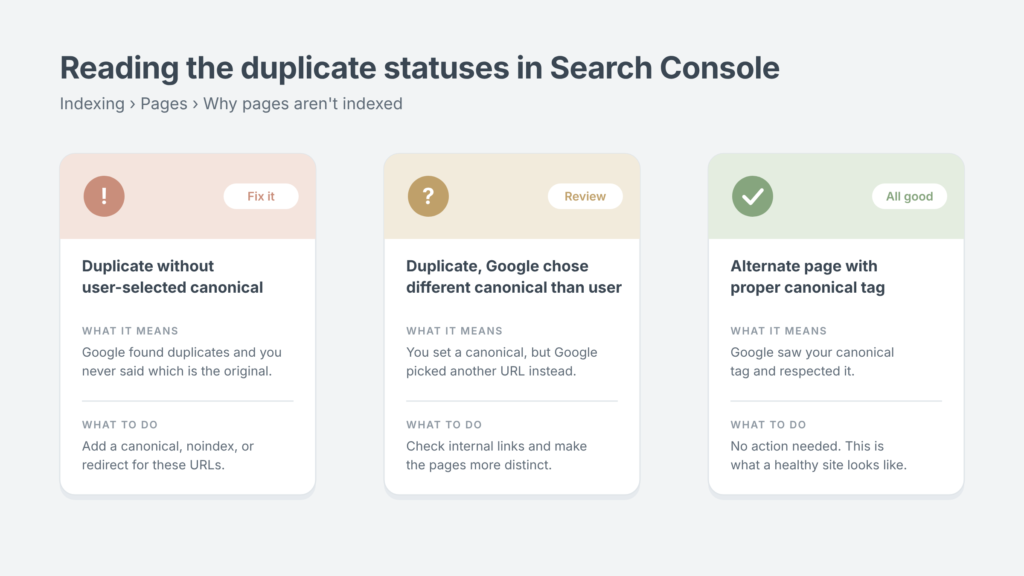Click "WHAT TO DO" label in Review card
Viewport: 1024px width, 576px height.
pyautogui.click(x=444, y=424)
